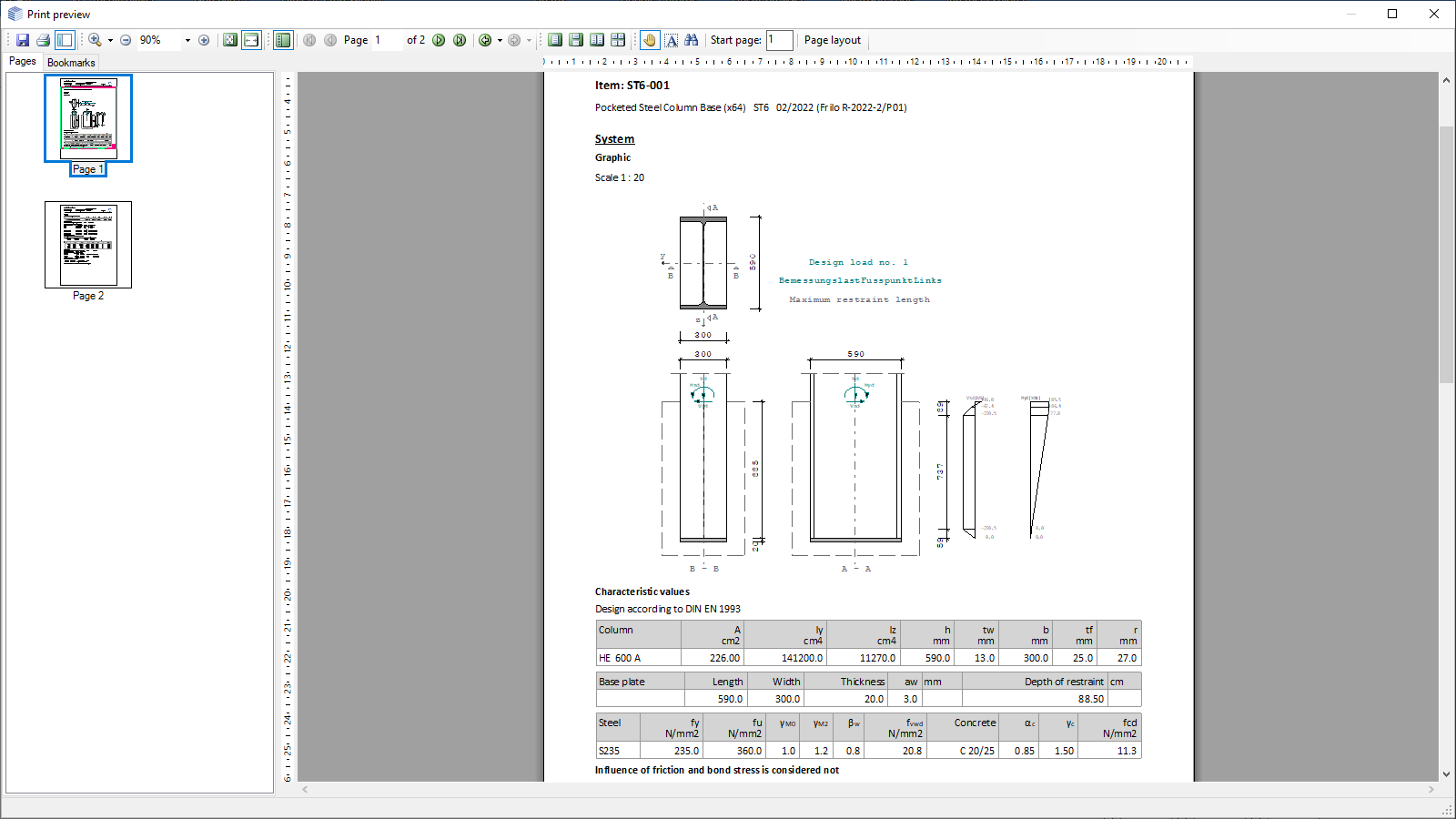The width and height of the screenshot is (1456, 819).
Task: Click the vertical scrollbar down arrow
Action: [1446, 774]
